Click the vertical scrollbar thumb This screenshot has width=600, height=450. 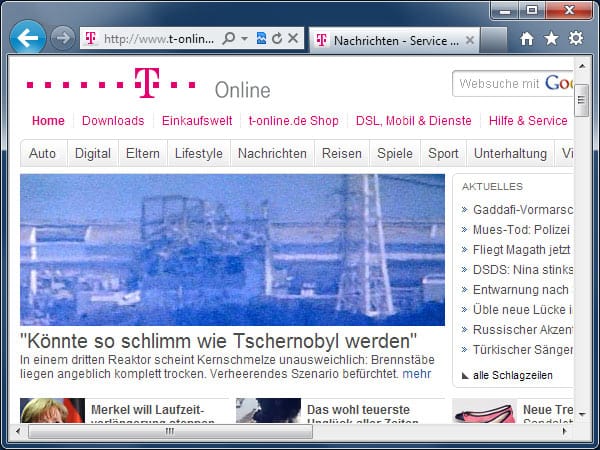coord(582,100)
